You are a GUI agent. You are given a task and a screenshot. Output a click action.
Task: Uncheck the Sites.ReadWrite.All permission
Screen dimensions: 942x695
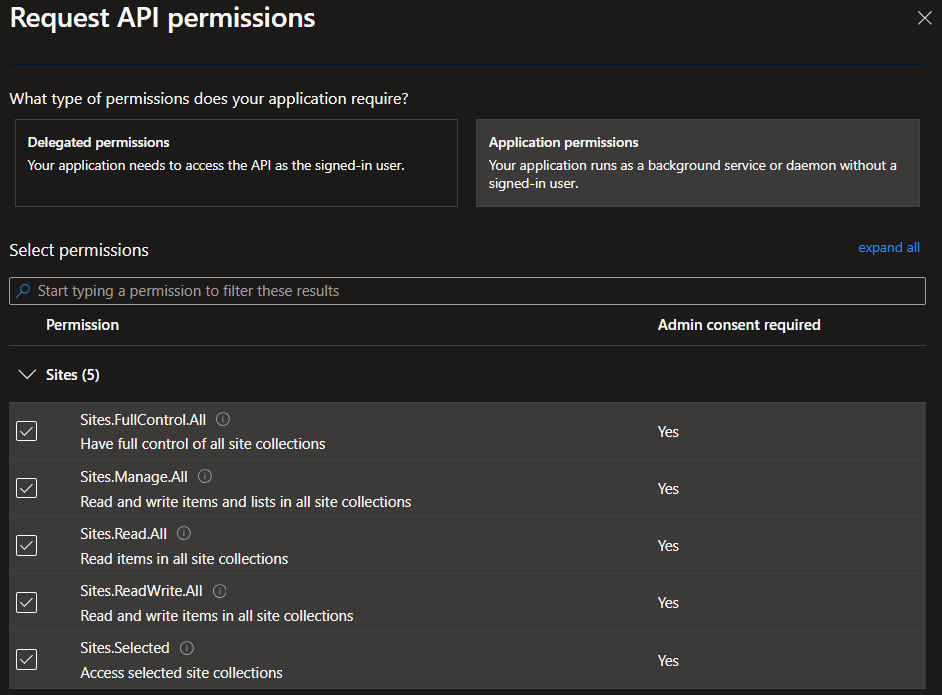coord(27,602)
